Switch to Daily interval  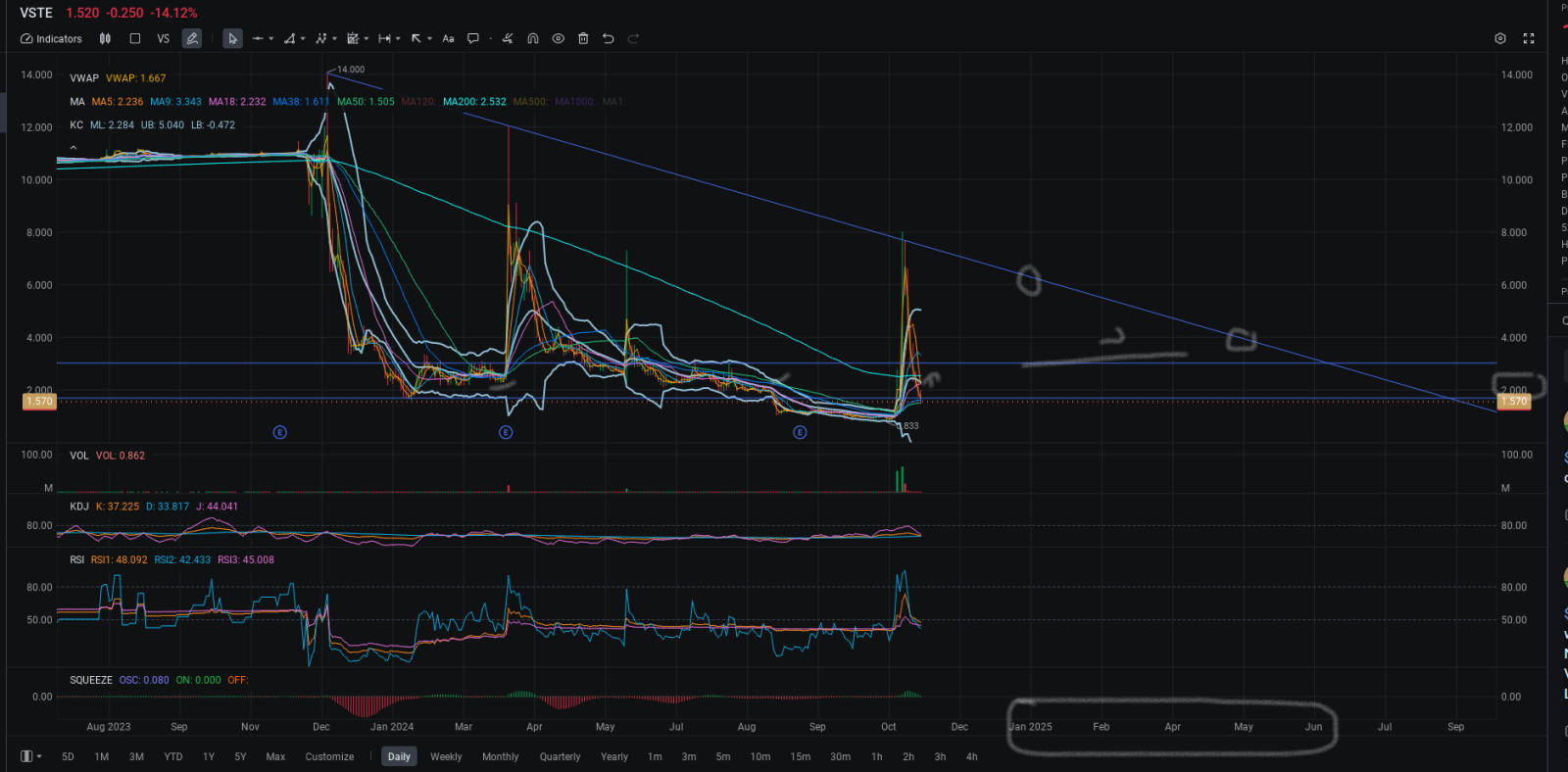[x=399, y=756]
